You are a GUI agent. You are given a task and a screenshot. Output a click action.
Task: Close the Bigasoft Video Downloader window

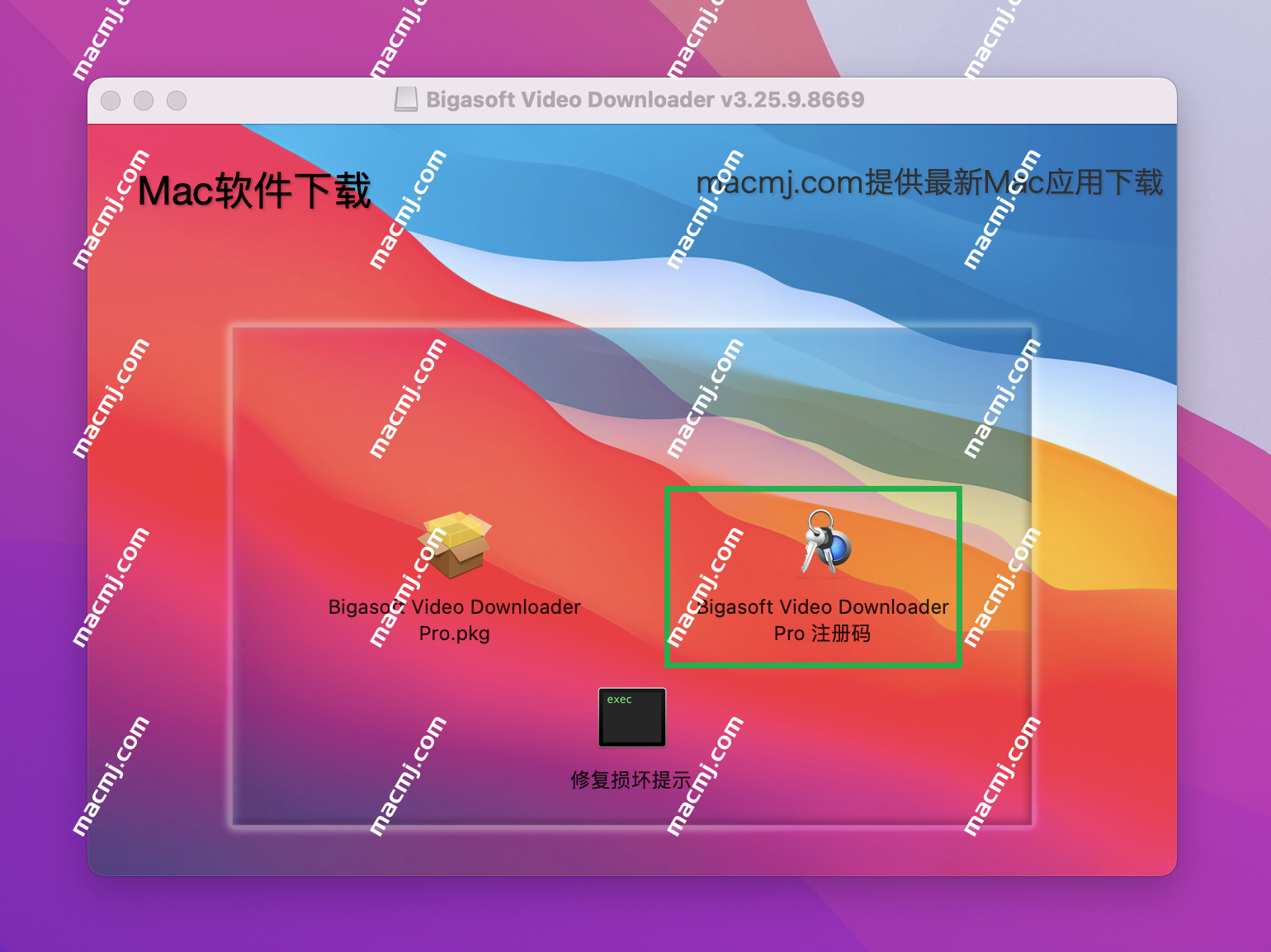pos(111,101)
